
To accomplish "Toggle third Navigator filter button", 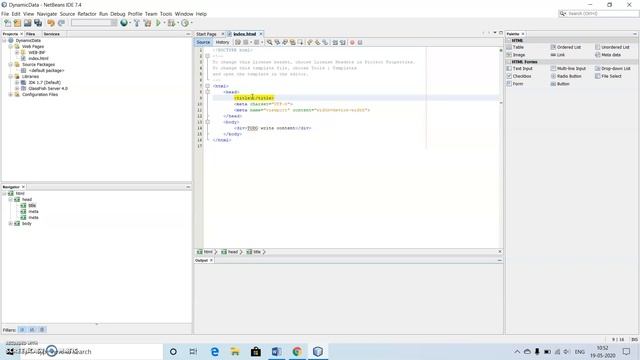I will pos(42,329).
